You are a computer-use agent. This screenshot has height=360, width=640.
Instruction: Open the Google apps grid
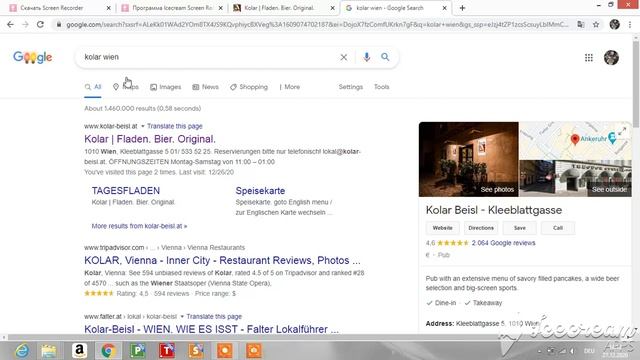[589, 58]
